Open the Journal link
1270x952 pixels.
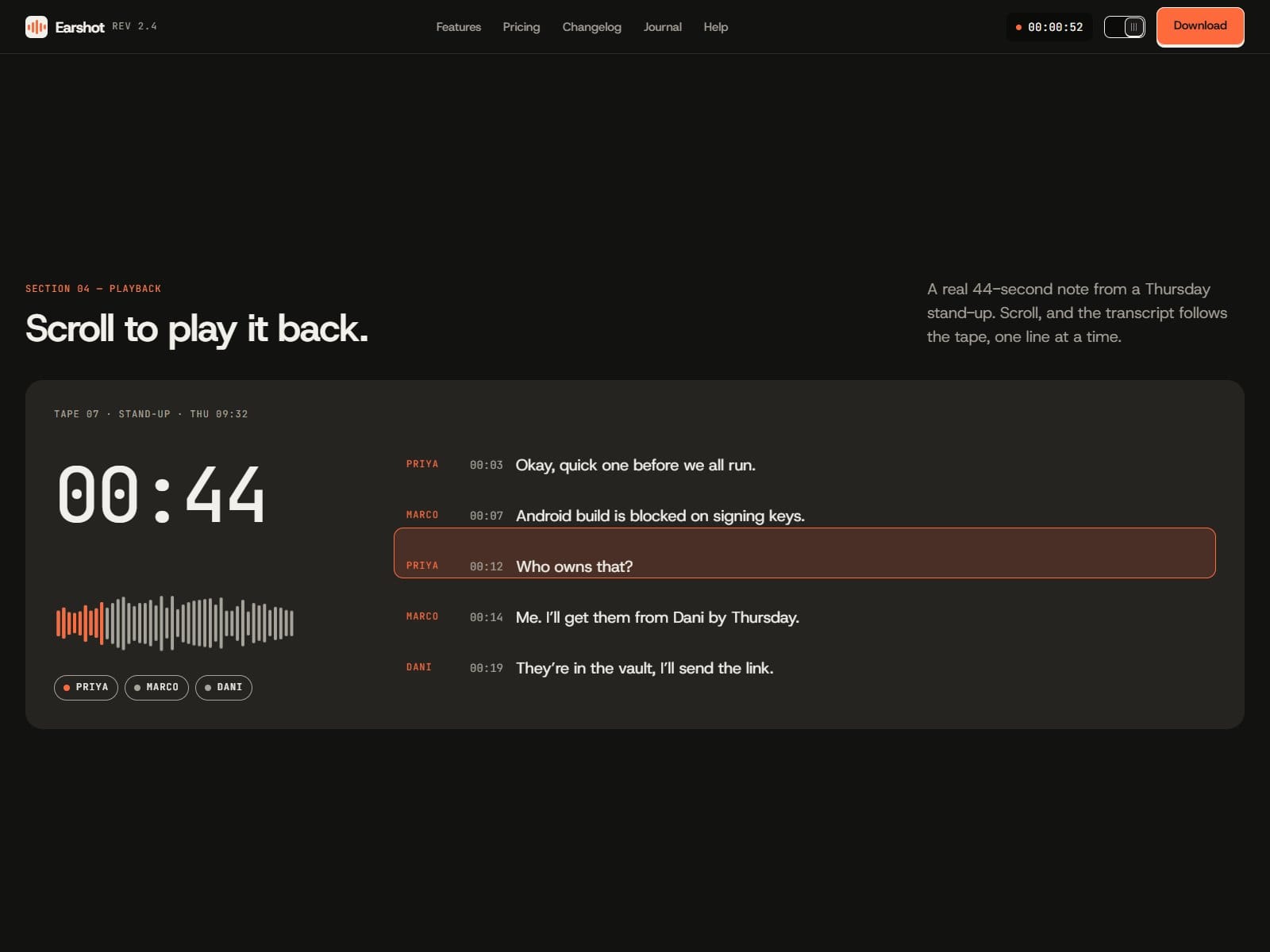click(663, 27)
